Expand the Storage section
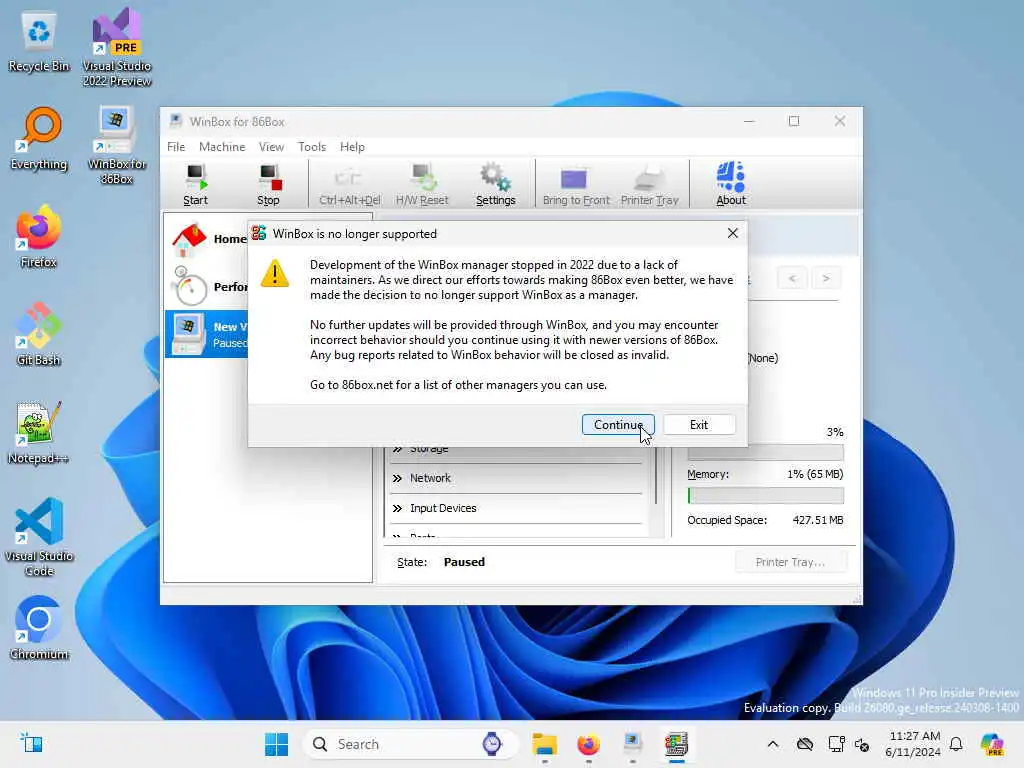The height and width of the screenshot is (768, 1024). pyautogui.click(x=516, y=451)
